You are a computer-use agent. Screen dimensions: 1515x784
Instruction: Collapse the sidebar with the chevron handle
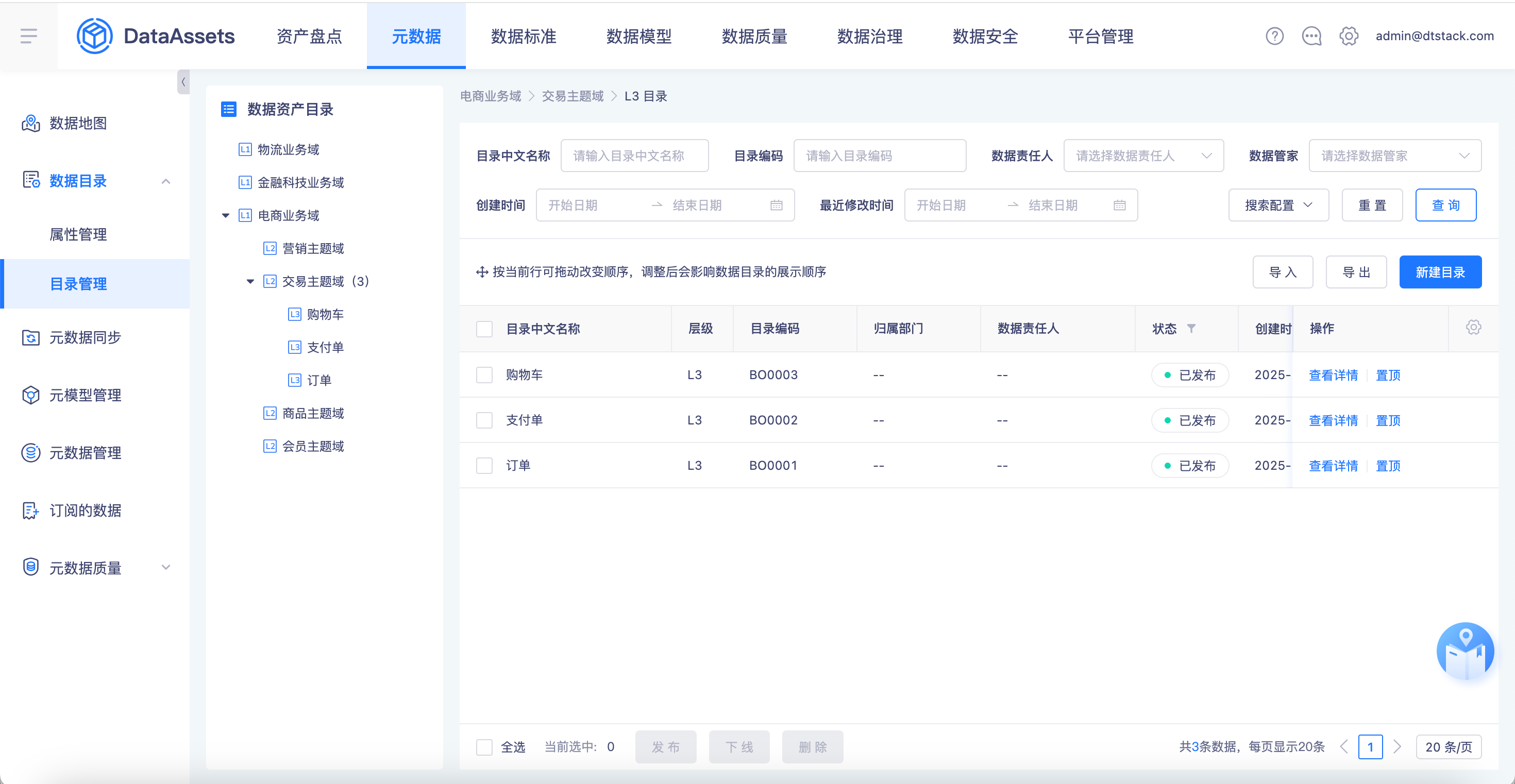183,82
